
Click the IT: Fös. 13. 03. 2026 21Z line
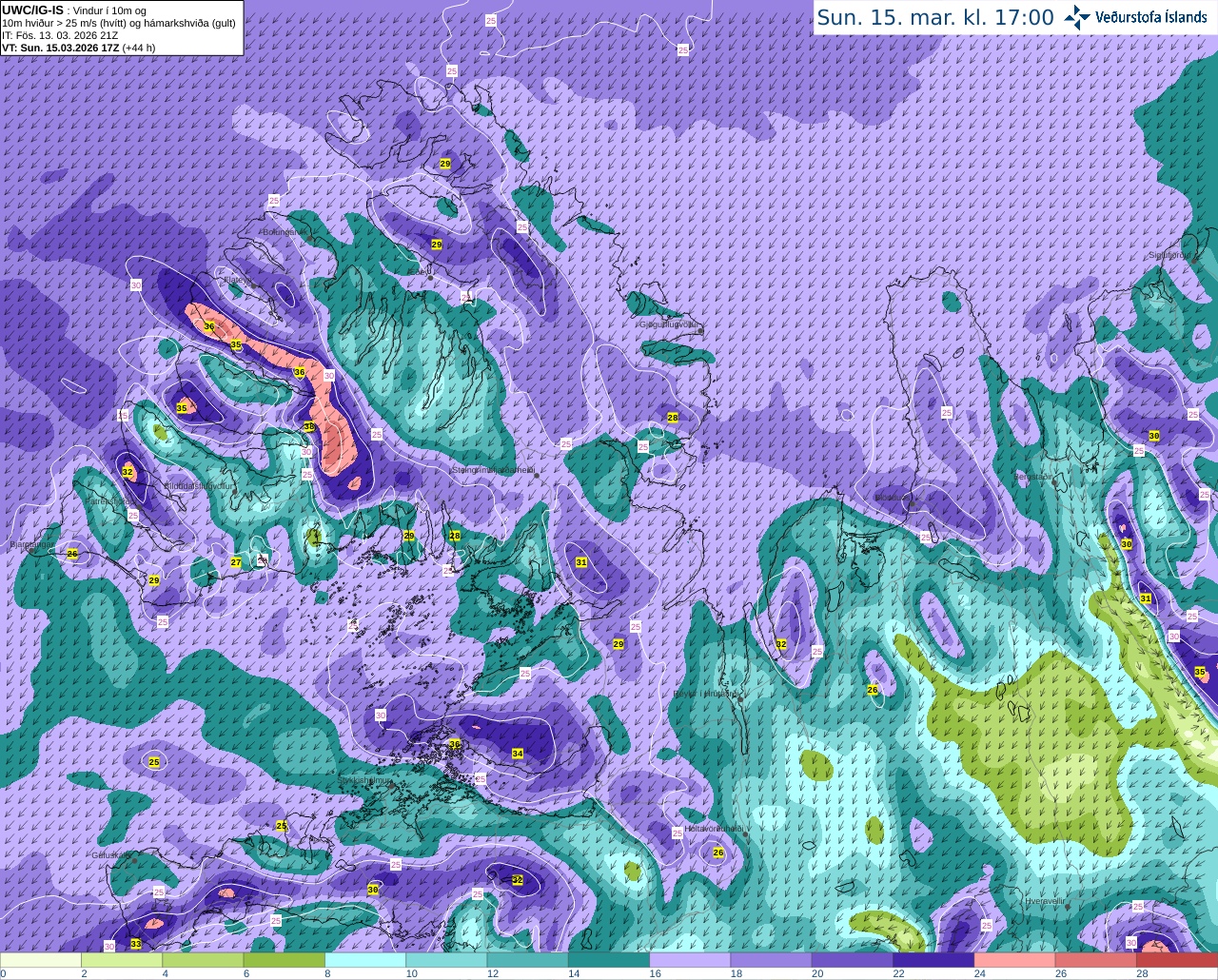(x=60, y=35)
